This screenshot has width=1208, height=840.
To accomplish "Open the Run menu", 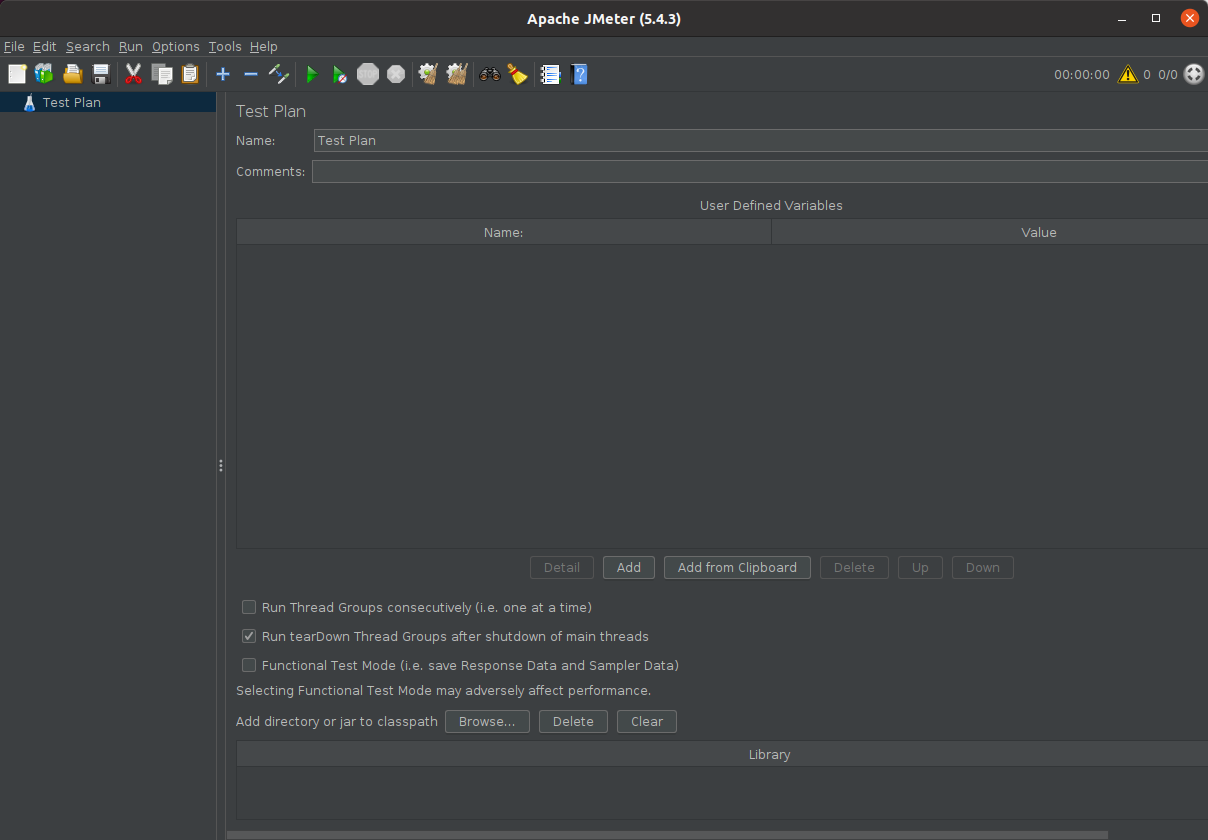I will point(131,46).
